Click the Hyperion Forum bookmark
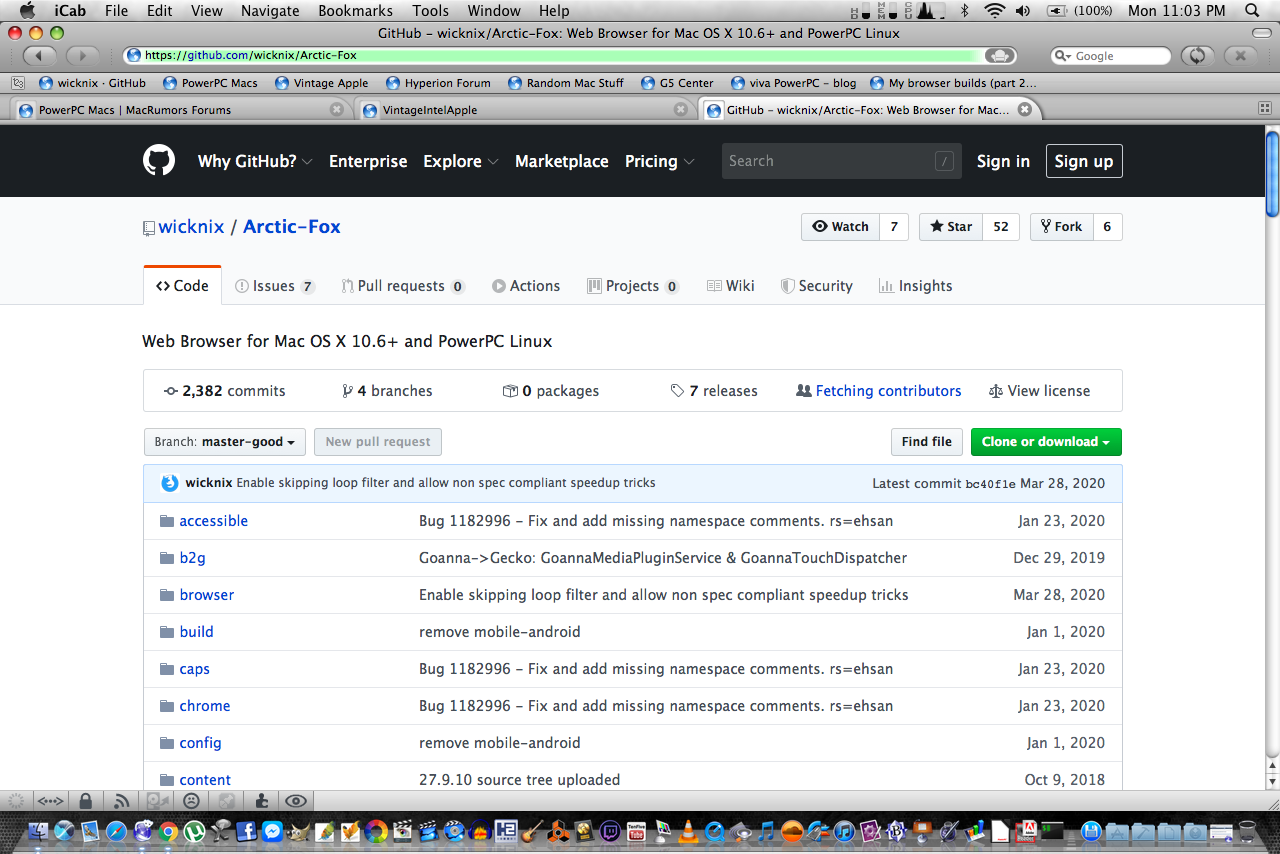Screen dimensions: 1280x854 pos(437,83)
